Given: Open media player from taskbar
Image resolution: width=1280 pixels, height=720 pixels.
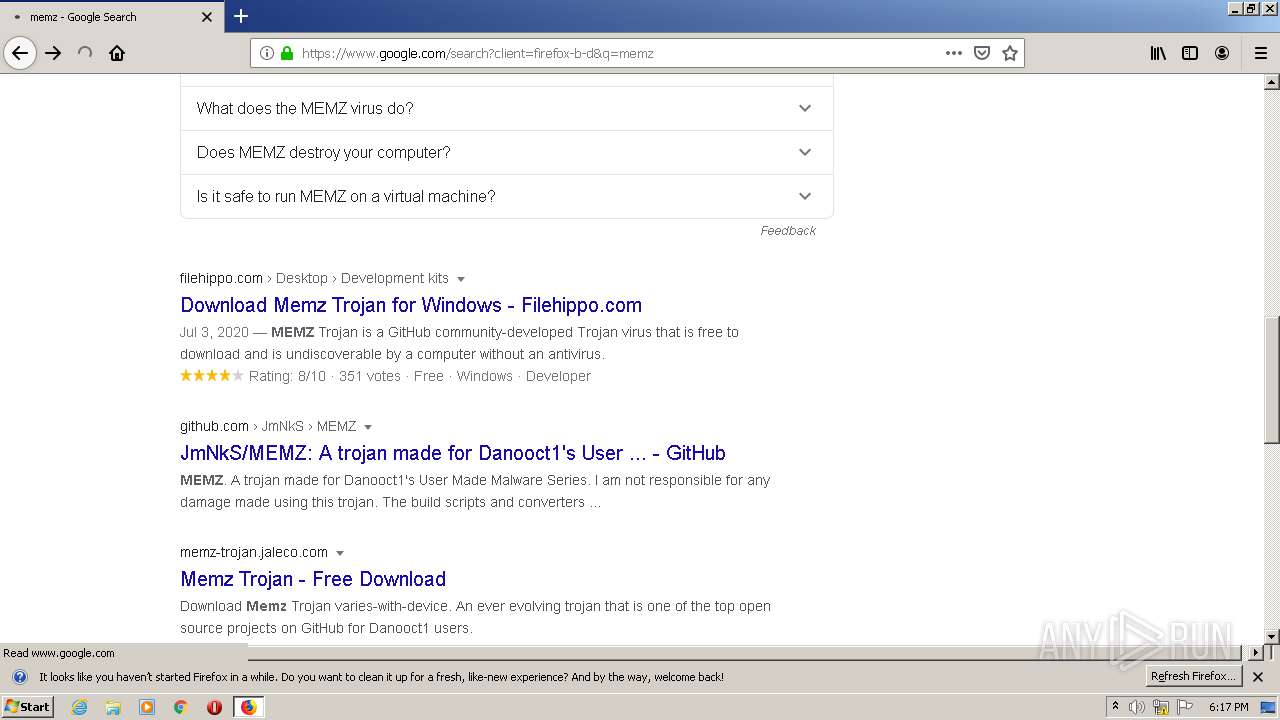Looking at the screenshot, I should (147, 707).
